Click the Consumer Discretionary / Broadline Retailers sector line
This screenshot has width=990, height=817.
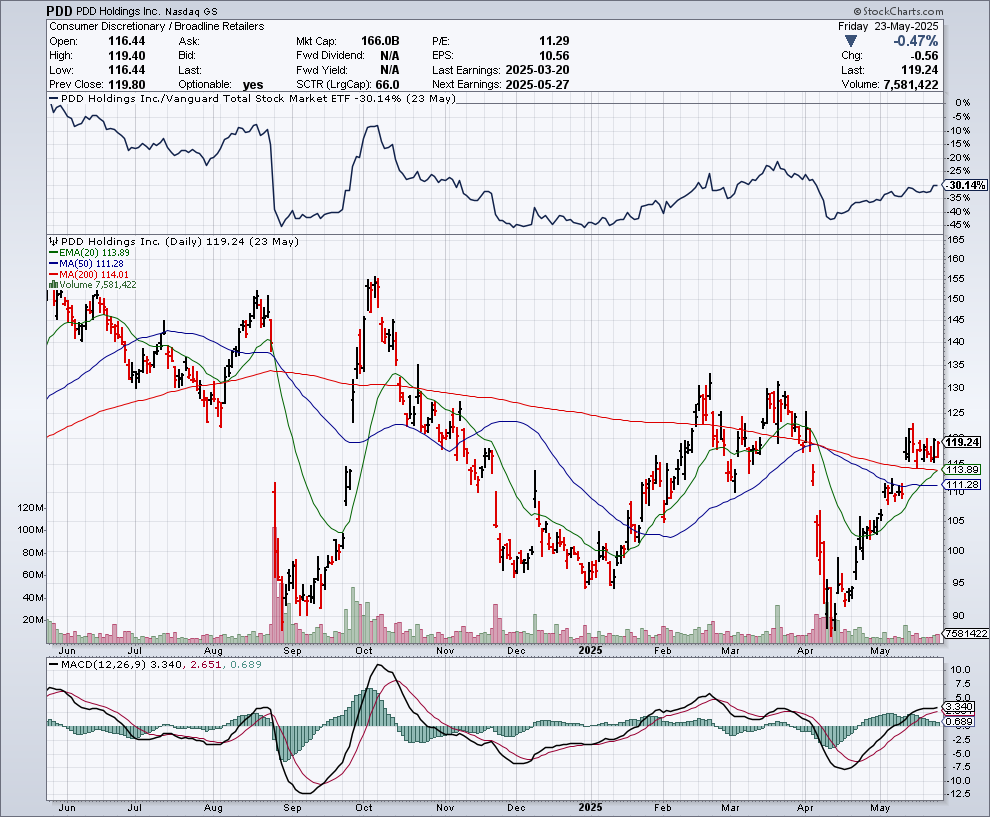(x=157, y=27)
